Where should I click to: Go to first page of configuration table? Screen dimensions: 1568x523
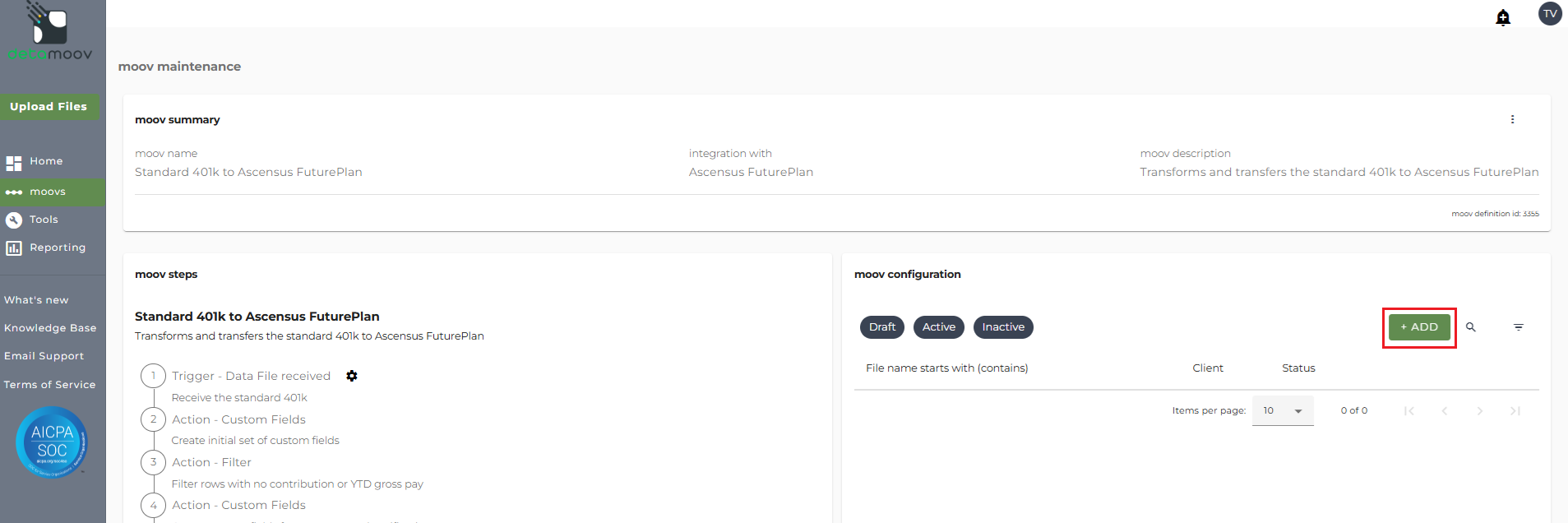pyautogui.click(x=1409, y=411)
